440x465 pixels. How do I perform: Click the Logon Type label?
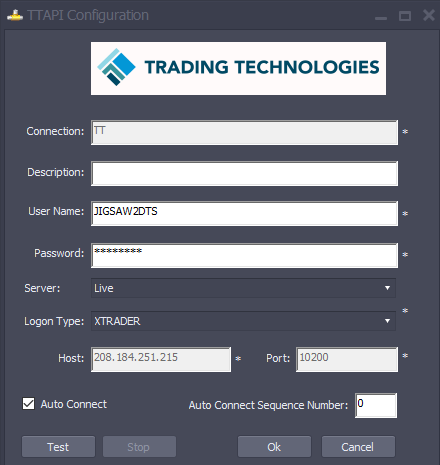tap(54, 322)
